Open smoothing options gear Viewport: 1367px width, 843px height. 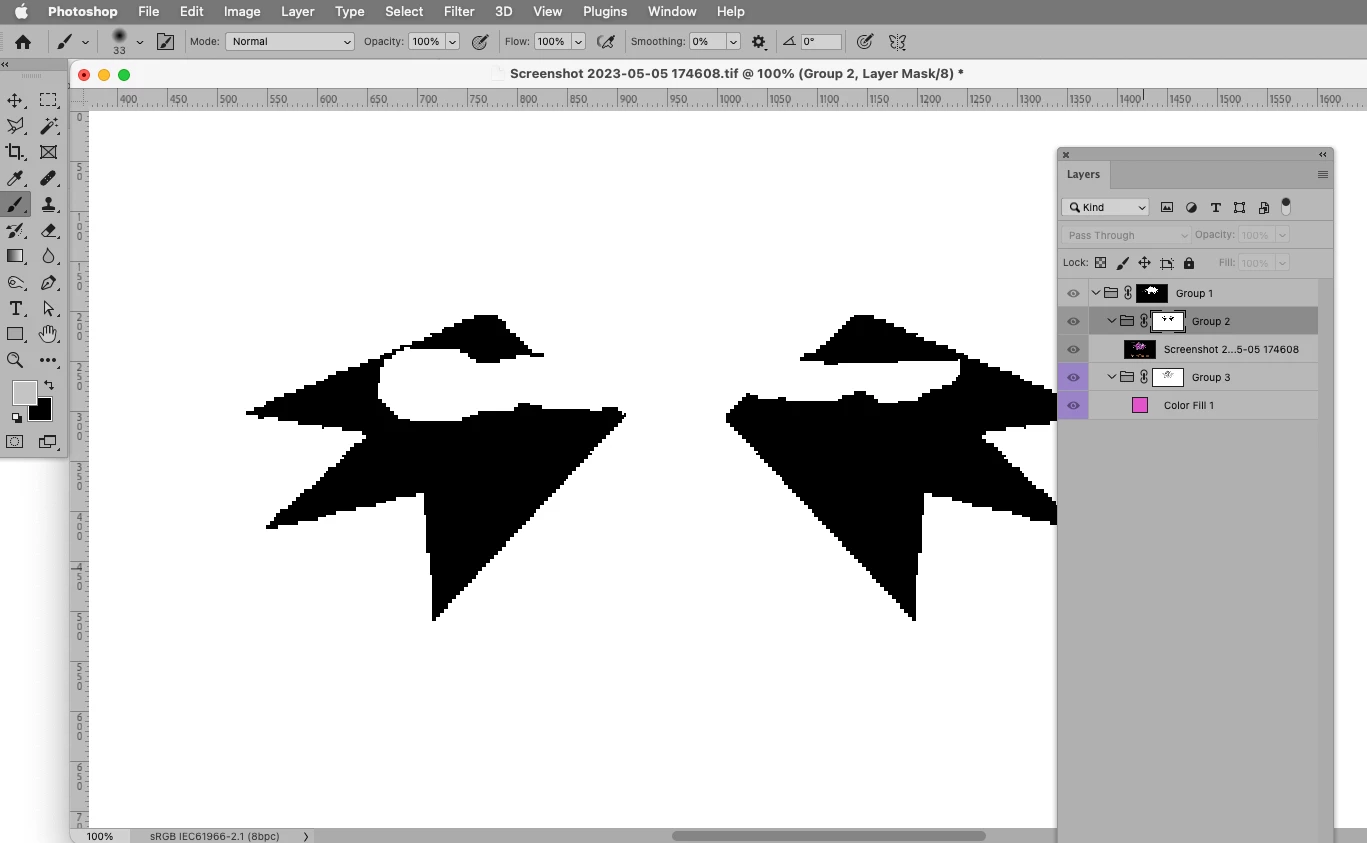pyautogui.click(x=759, y=42)
